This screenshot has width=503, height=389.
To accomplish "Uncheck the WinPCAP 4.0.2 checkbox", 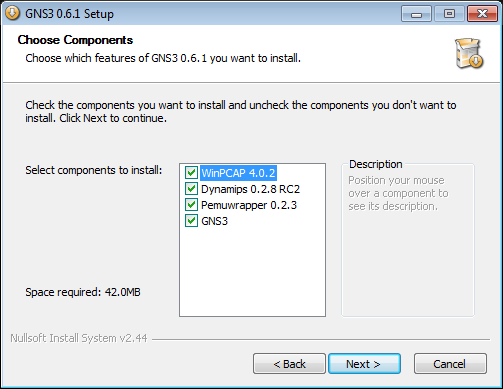I will 191,173.
